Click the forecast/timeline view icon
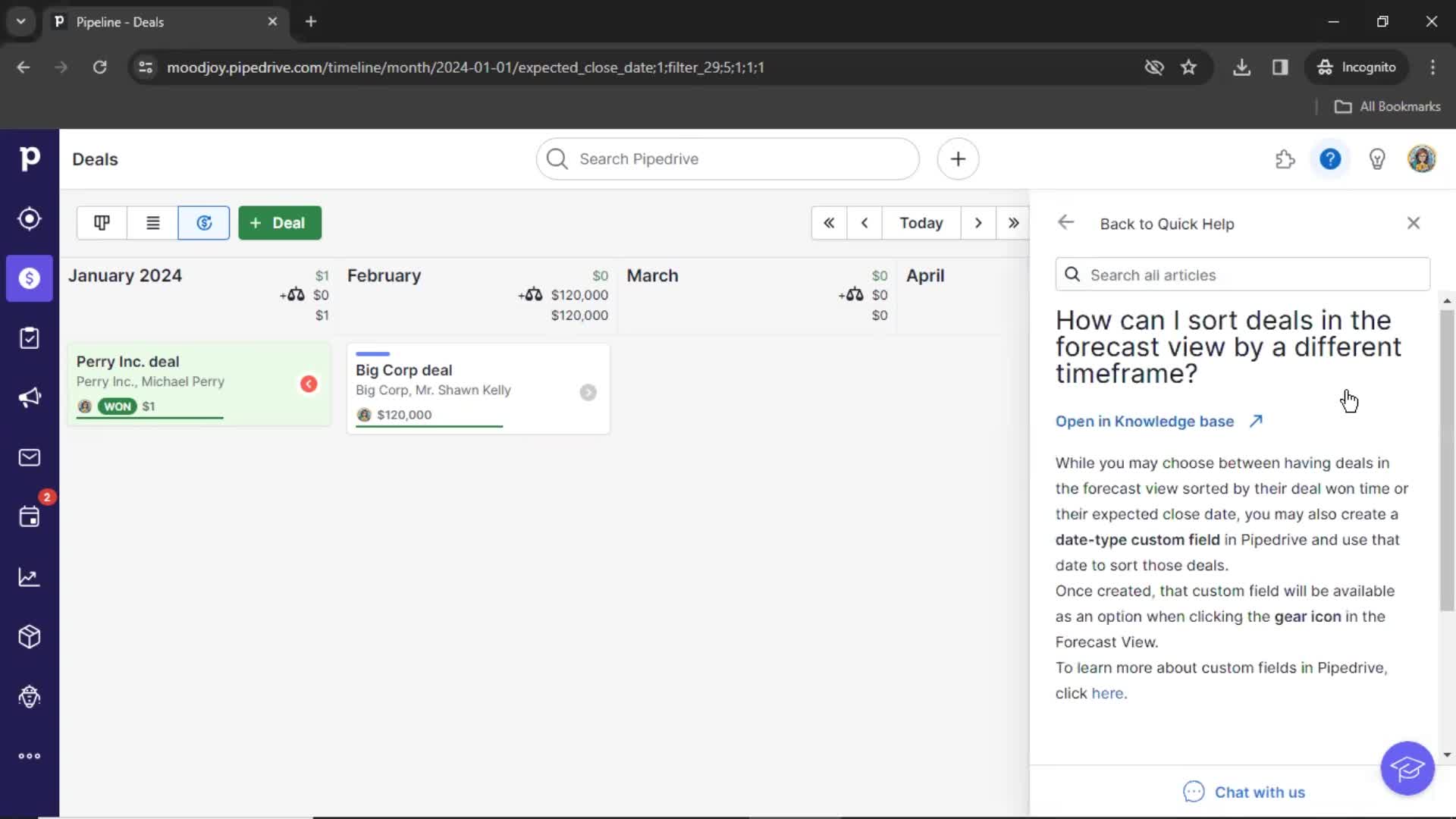This screenshot has height=819, width=1456. (x=204, y=222)
